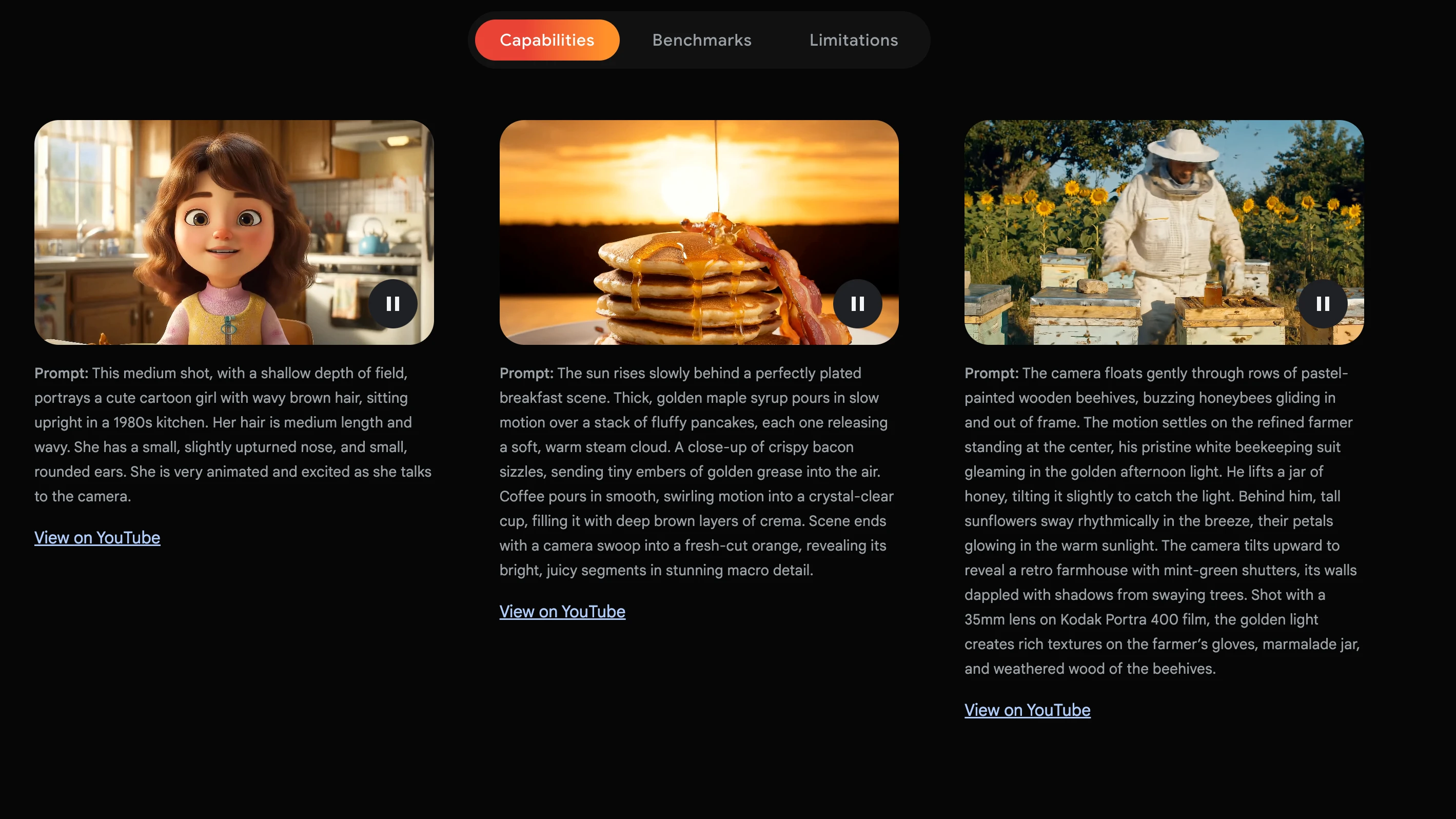Open the Limitations tab
1456x819 pixels.
854,40
